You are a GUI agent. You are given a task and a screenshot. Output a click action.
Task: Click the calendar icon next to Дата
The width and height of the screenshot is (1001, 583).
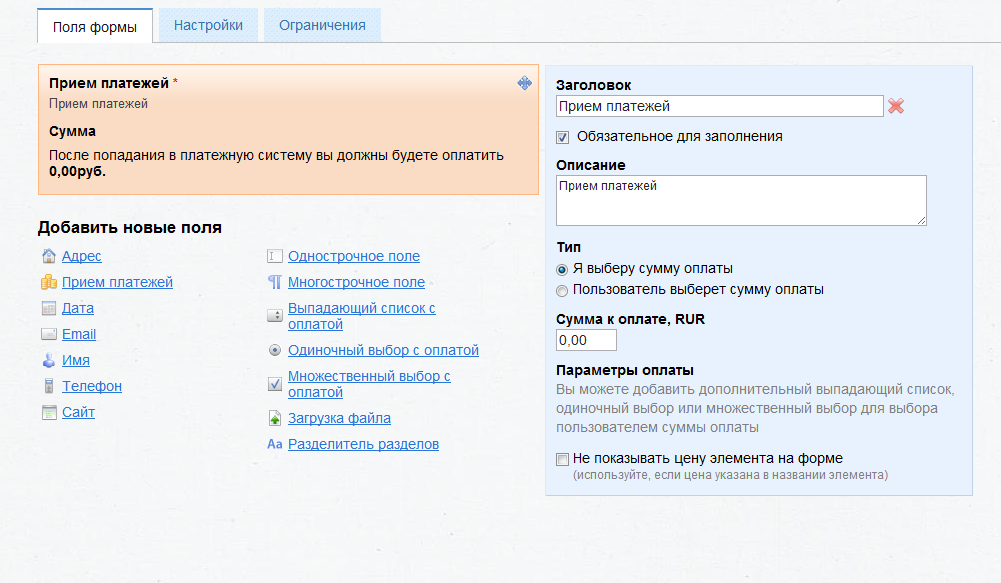click(48, 308)
